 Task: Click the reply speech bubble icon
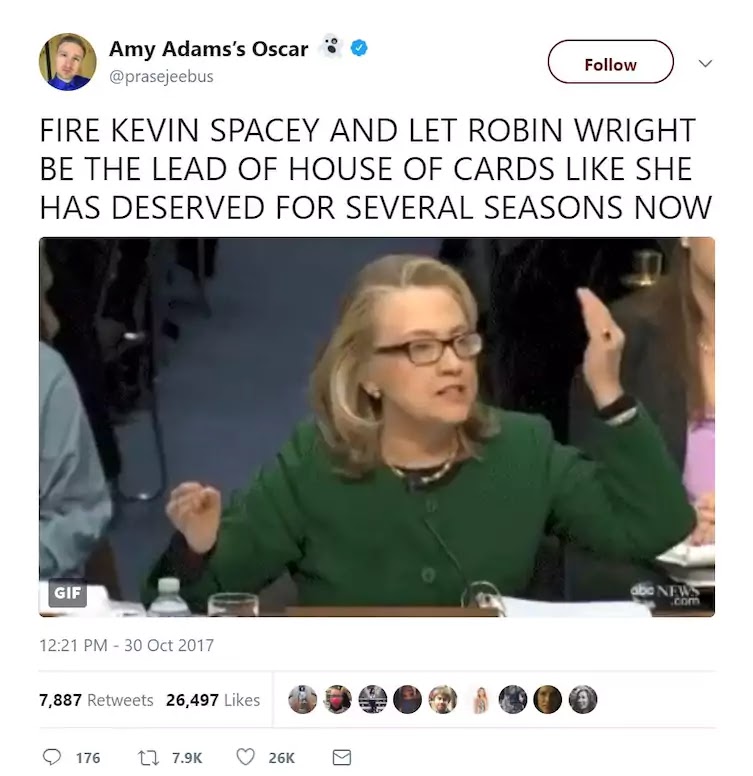click(51, 757)
